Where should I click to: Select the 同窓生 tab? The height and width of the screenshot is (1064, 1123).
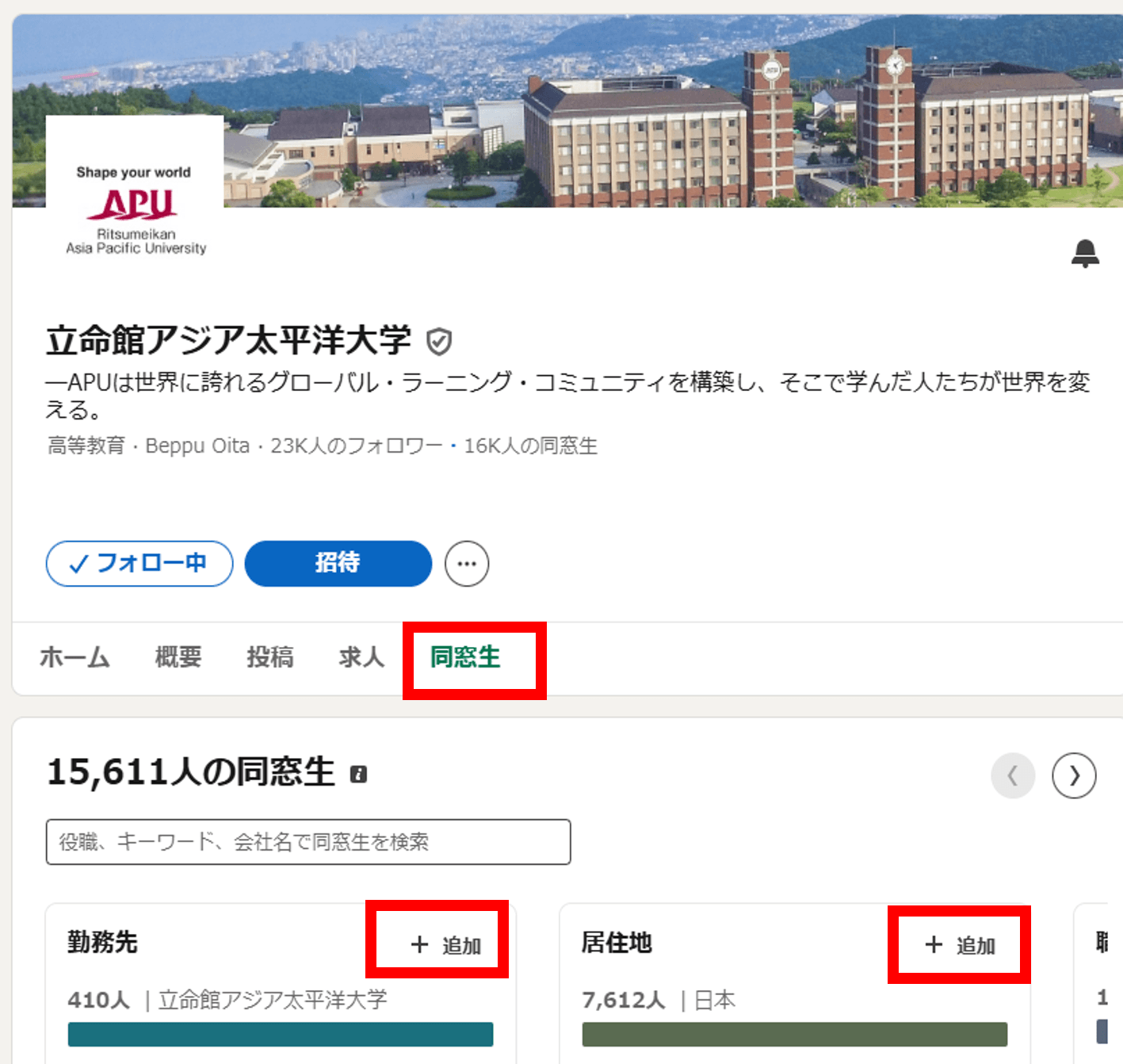click(x=465, y=657)
